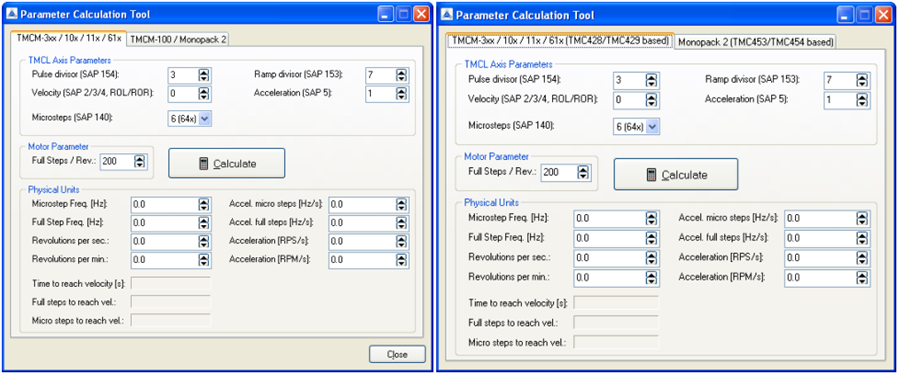Click Full Step Freq. stepper in left window
This screenshot has width=900, height=375.
click(x=204, y=223)
